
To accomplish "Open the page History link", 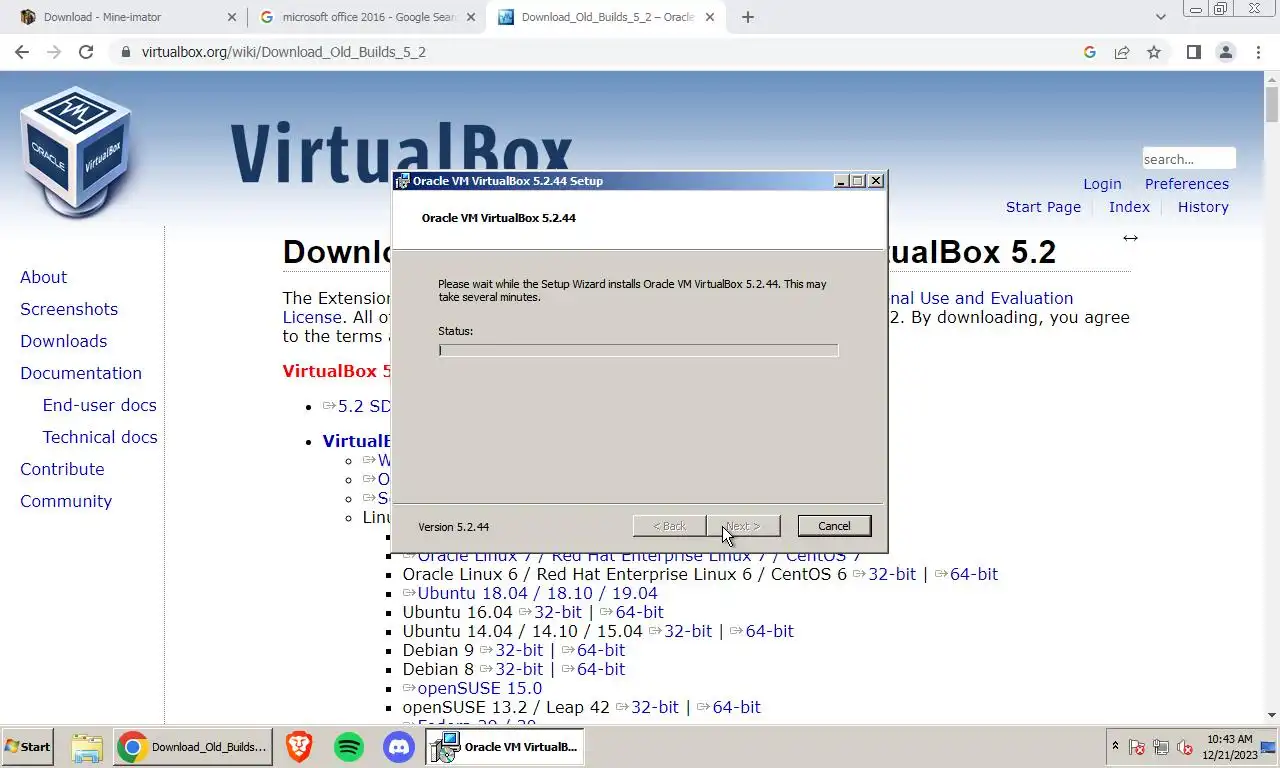I will [1203, 207].
